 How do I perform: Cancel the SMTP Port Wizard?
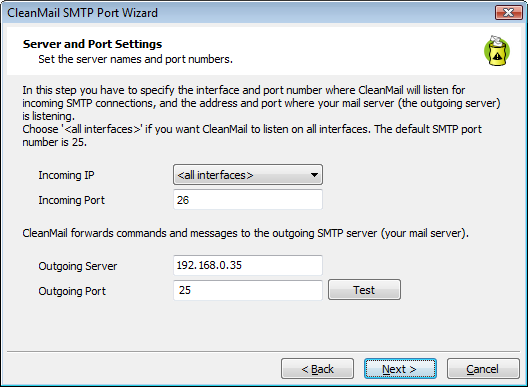(483, 369)
